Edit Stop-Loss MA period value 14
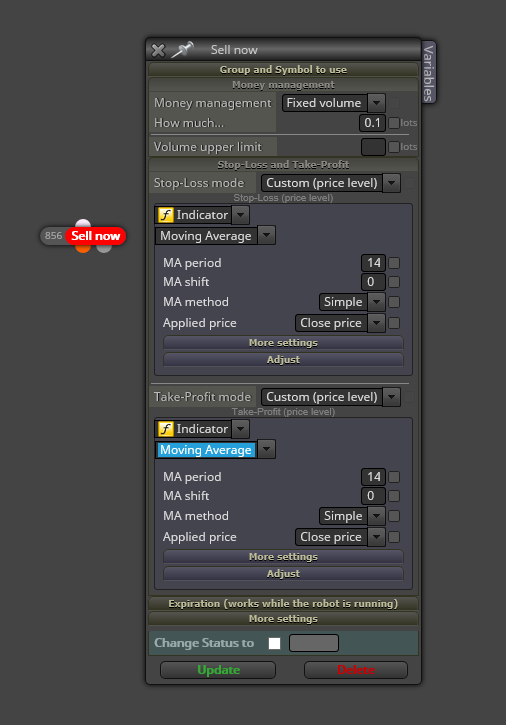The image size is (506, 725). (x=373, y=263)
